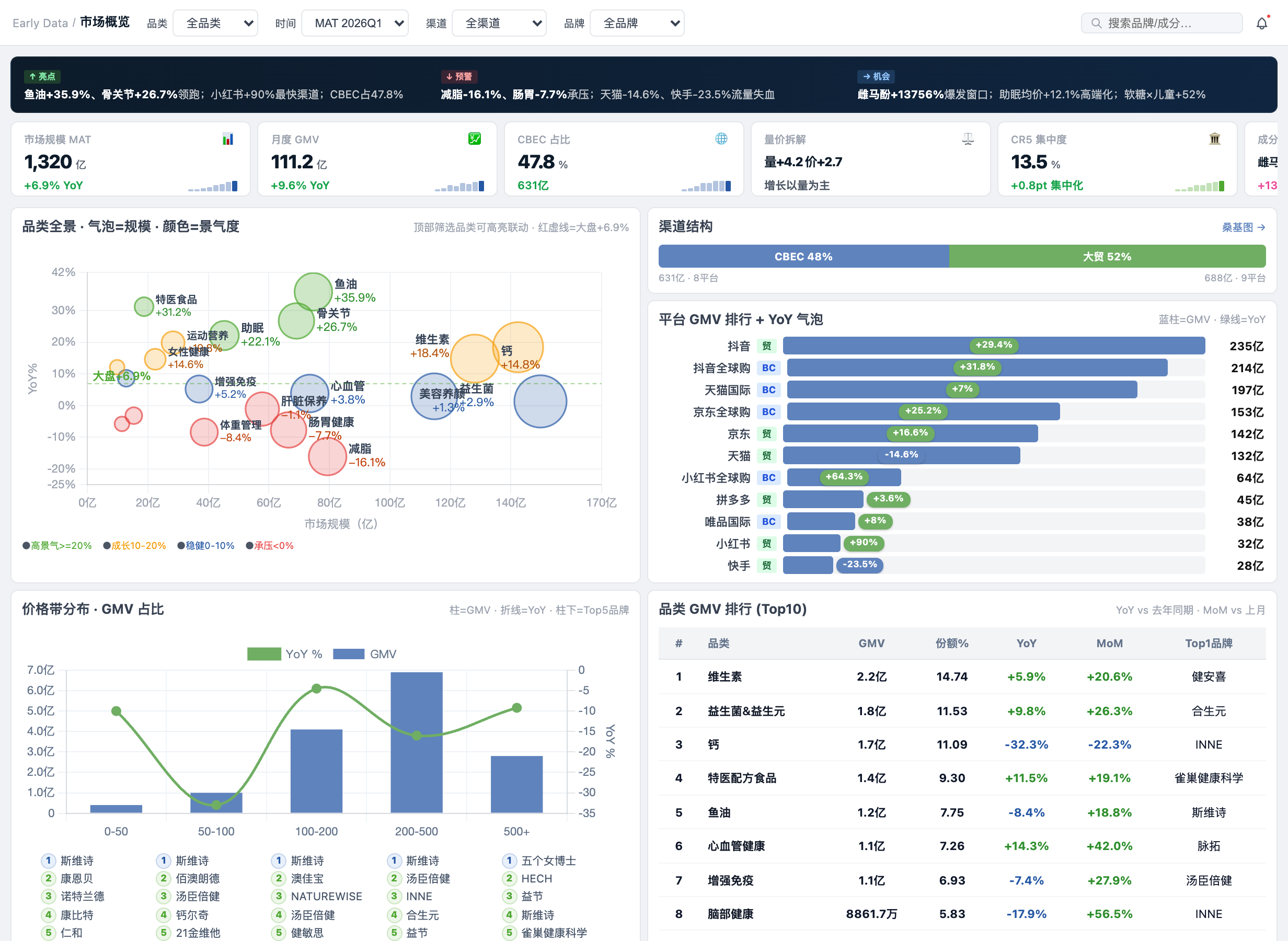Click the BC badge next to 天猫国际
This screenshot has width=1288, height=941.
coord(768,389)
